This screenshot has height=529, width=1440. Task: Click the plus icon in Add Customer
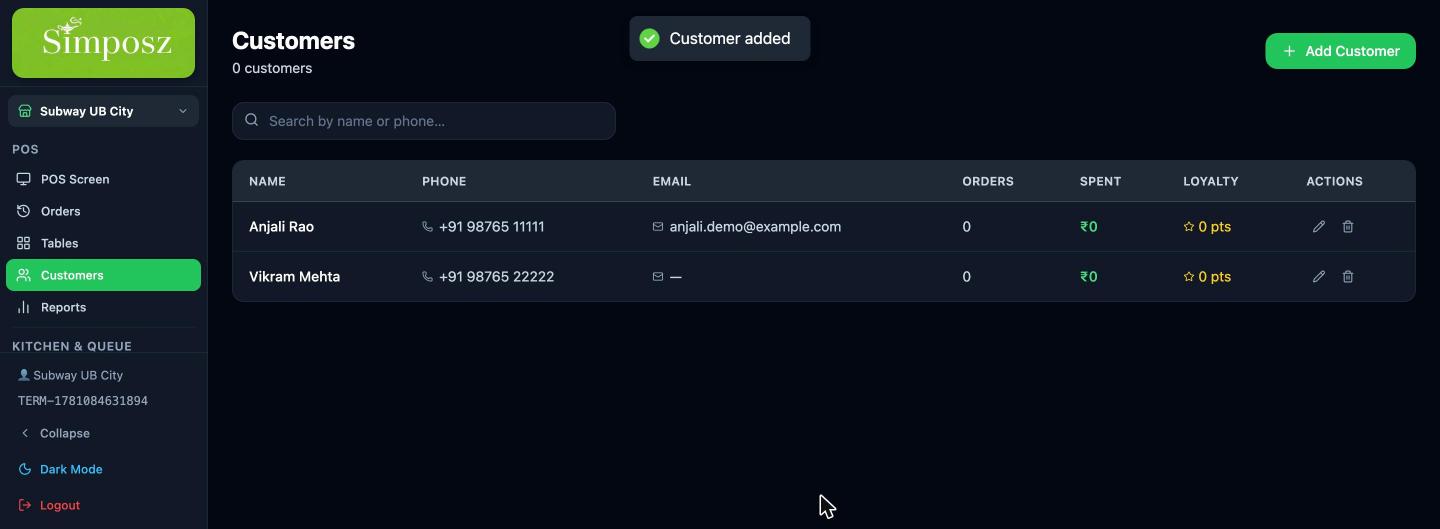click(x=1289, y=51)
